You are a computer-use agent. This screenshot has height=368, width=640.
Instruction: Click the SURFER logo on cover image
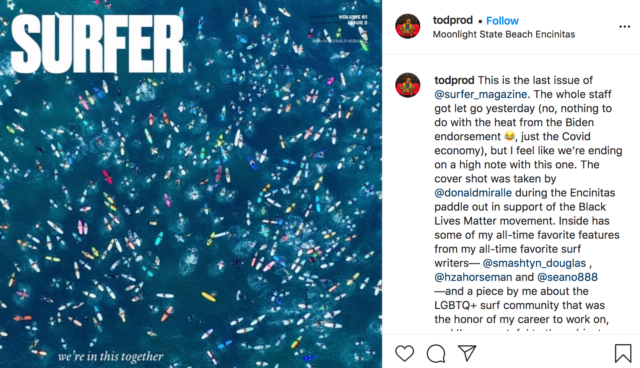click(x=98, y=44)
